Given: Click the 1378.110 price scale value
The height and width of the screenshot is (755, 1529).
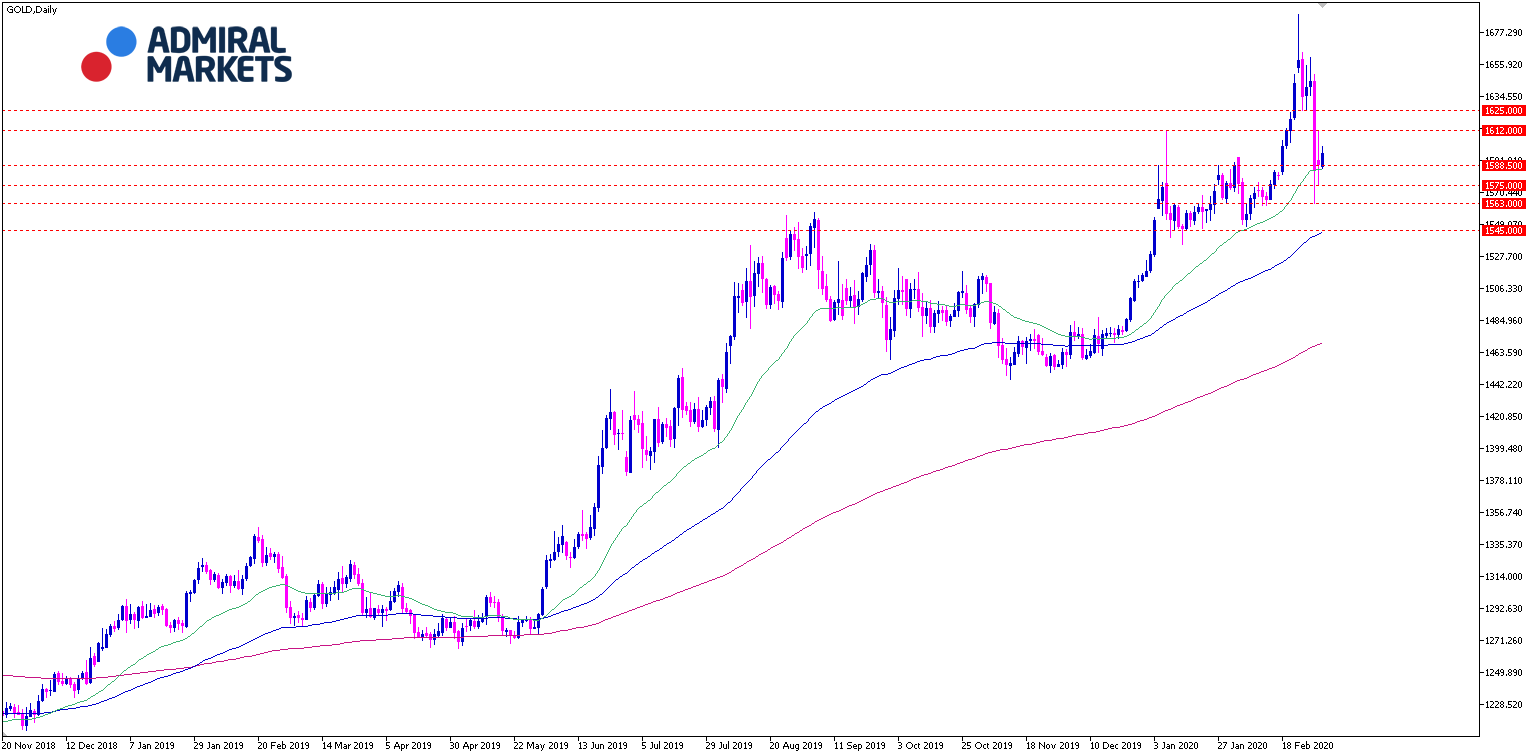Looking at the screenshot, I should coord(1504,481).
